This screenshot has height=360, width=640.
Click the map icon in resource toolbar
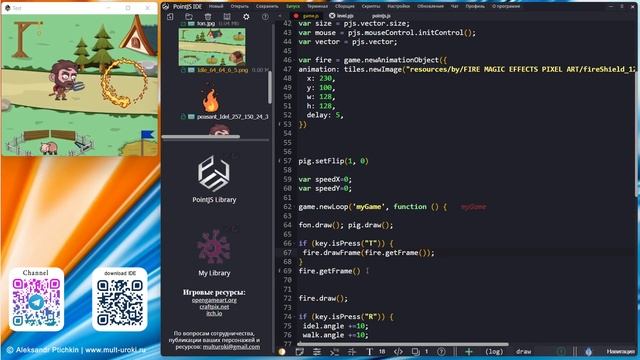tap(227, 16)
